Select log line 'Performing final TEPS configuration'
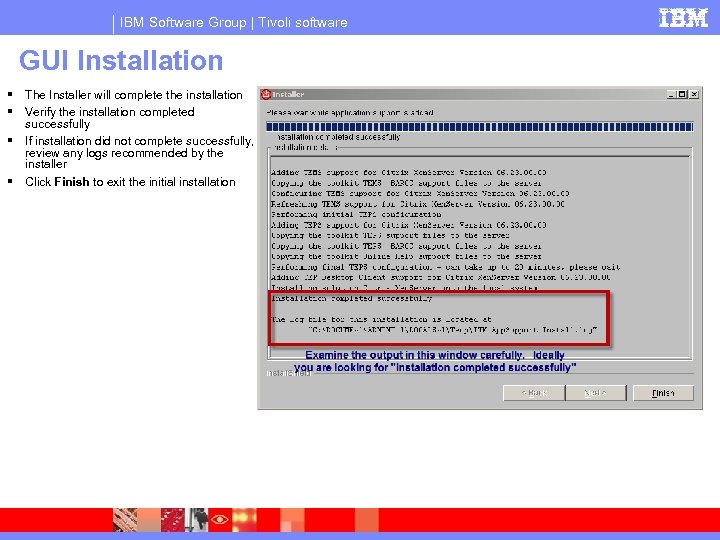The width and height of the screenshot is (720, 540). [x=445, y=267]
